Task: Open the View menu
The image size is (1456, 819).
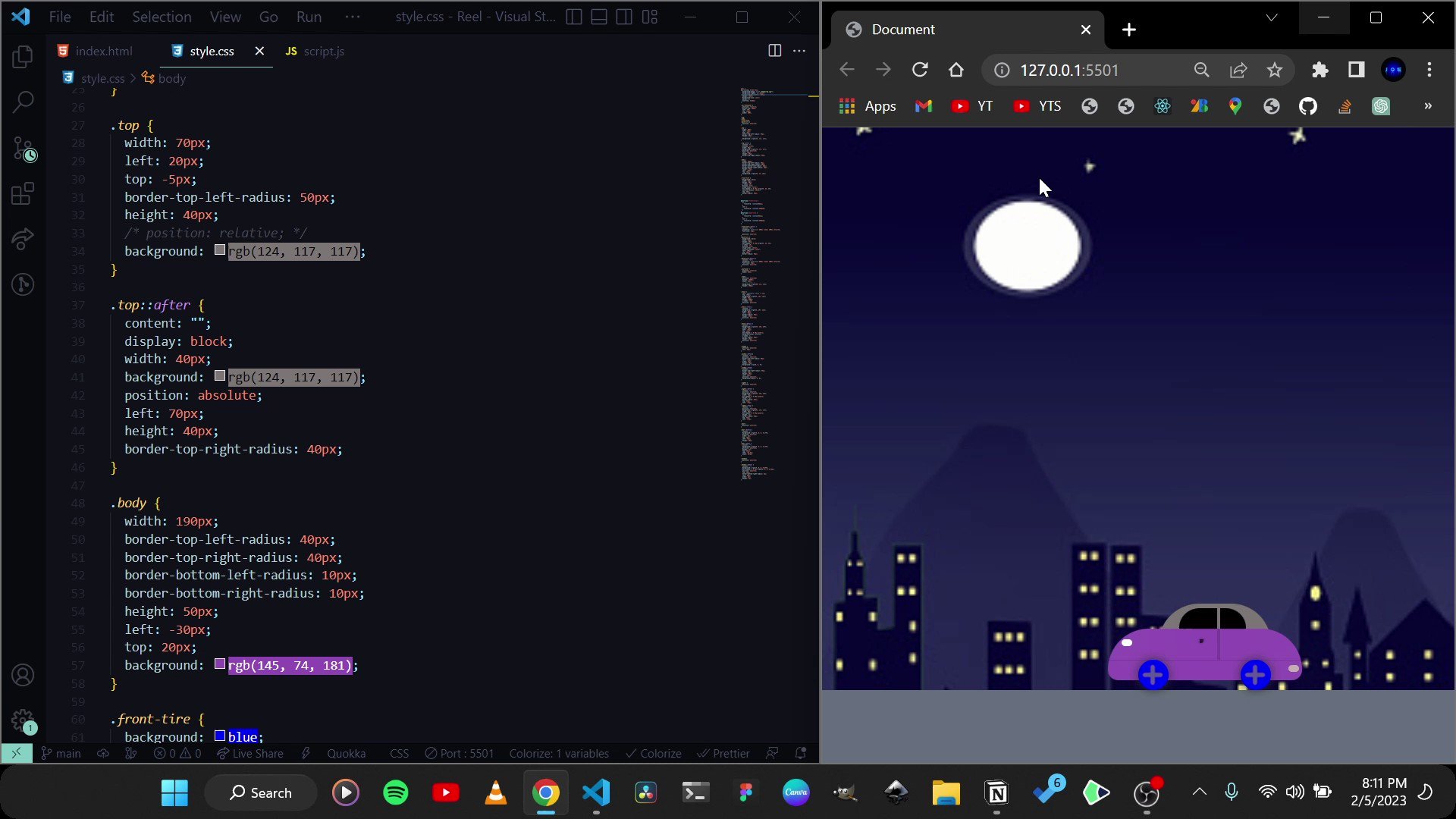Action: 225,17
